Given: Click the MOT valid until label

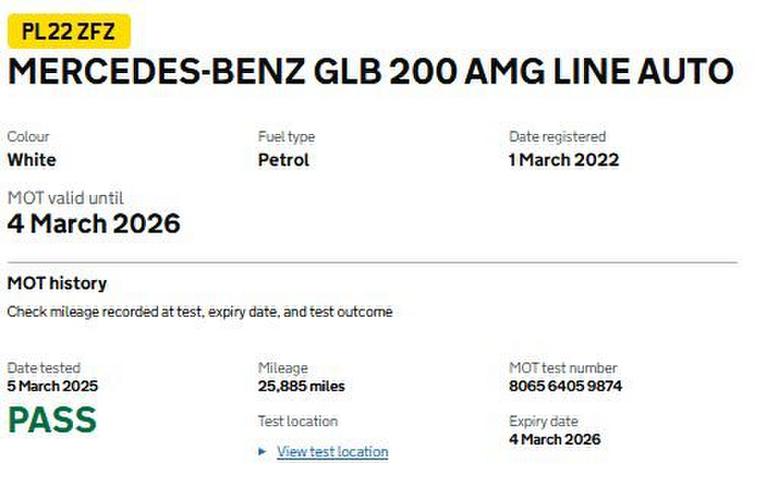Looking at the screenshot, I should click(x=65, y=198).
